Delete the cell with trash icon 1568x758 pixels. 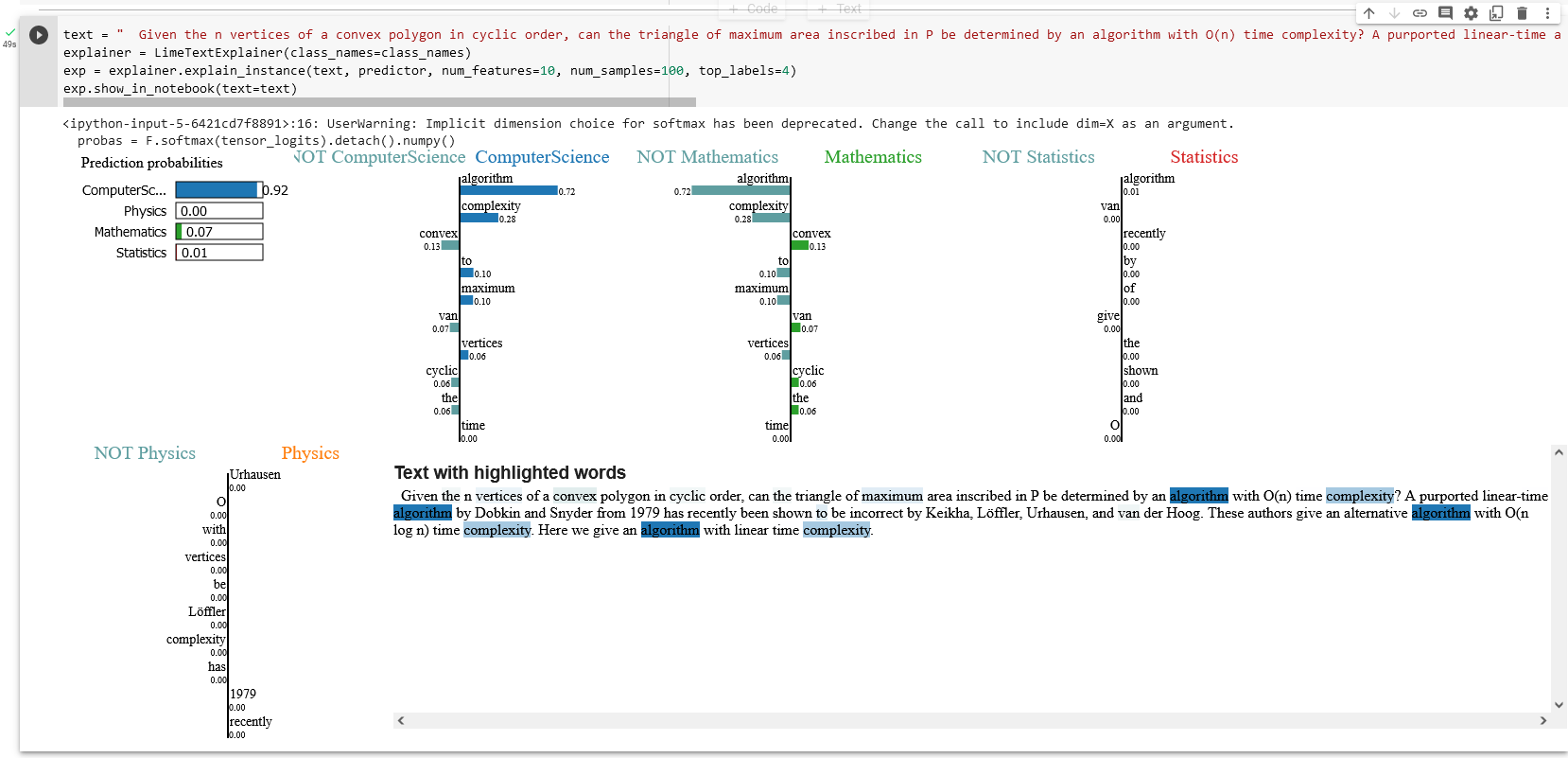[1522, 13]
